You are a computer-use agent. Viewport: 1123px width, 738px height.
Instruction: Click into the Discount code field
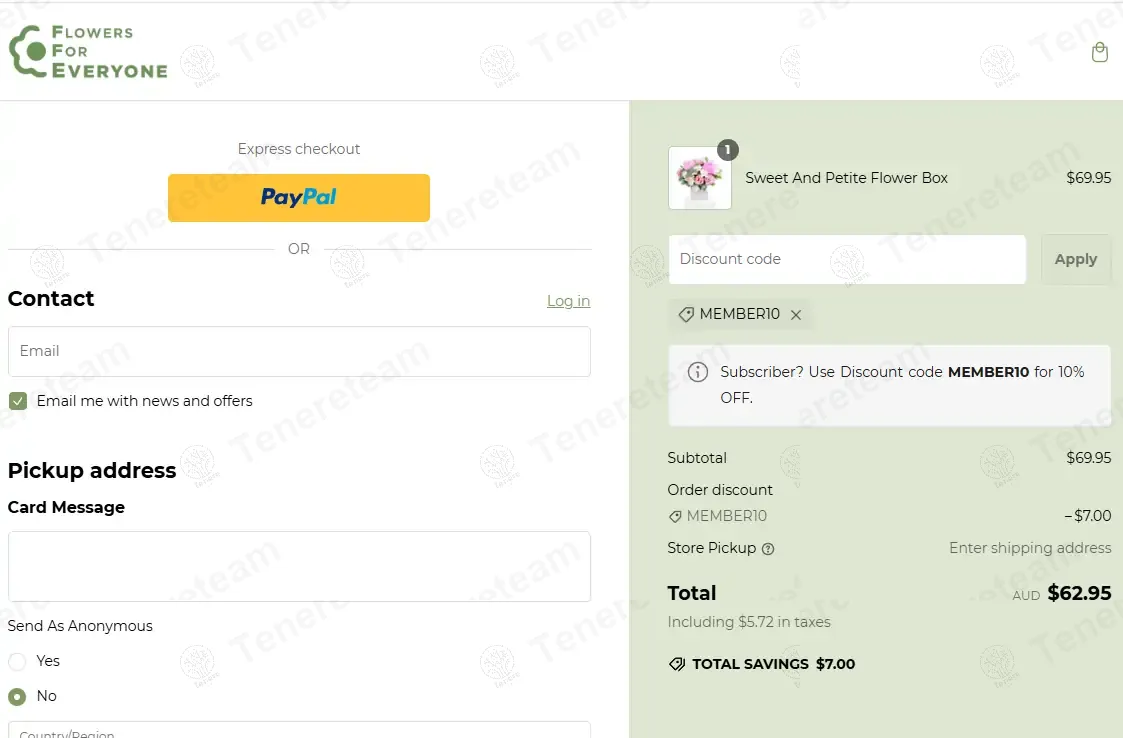pyautogui.click(x=847, y=259)
